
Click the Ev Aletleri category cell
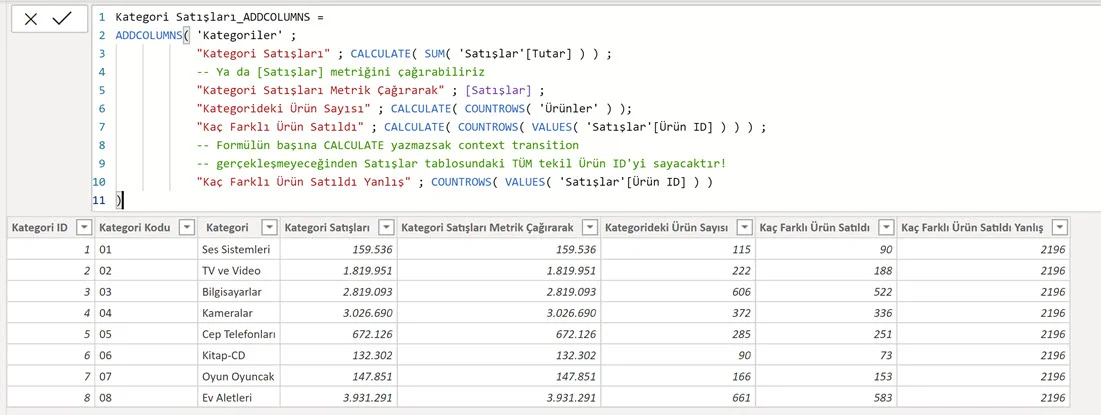click(x=238, y=397)
